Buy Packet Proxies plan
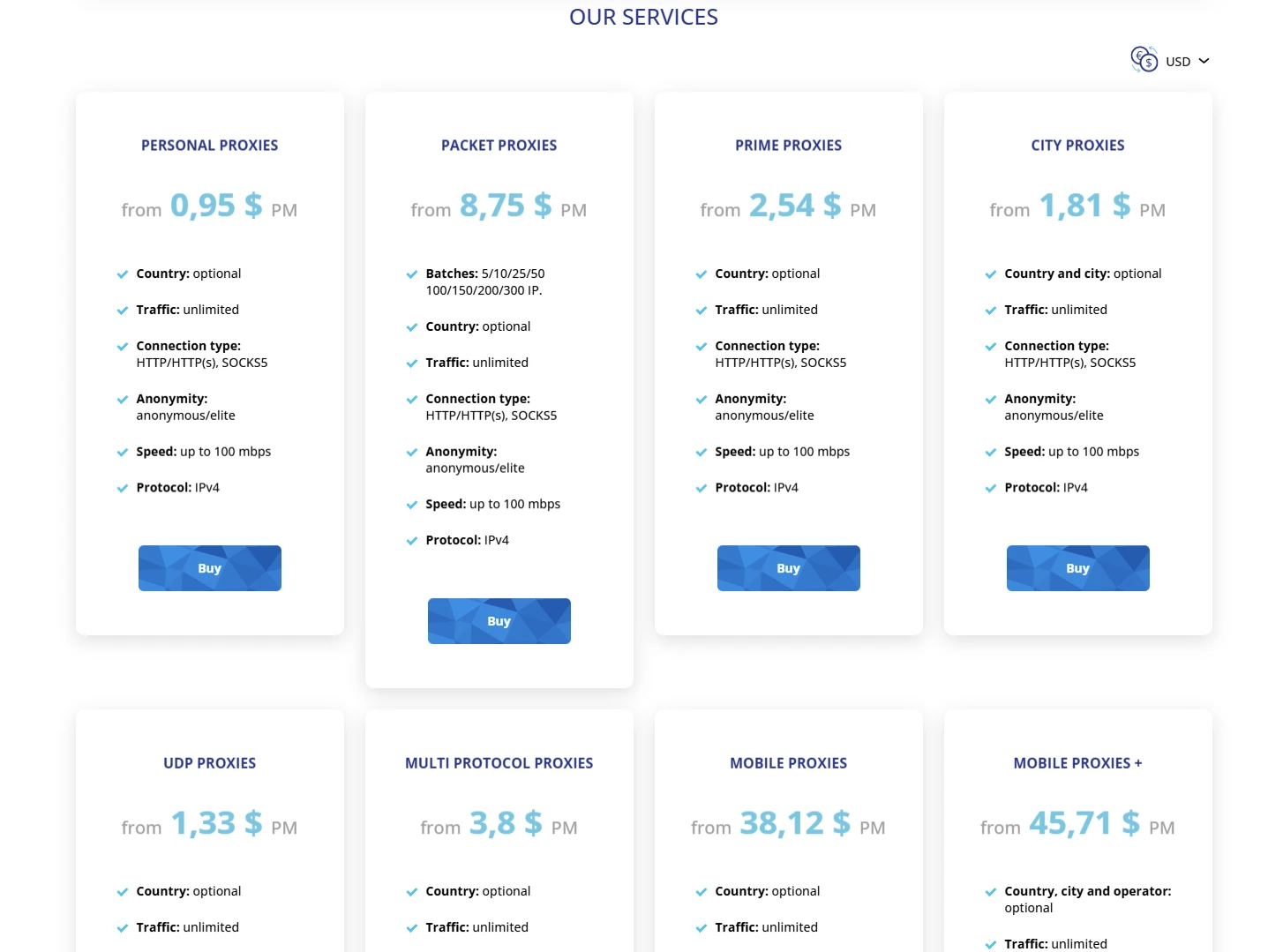 point(499,621)
